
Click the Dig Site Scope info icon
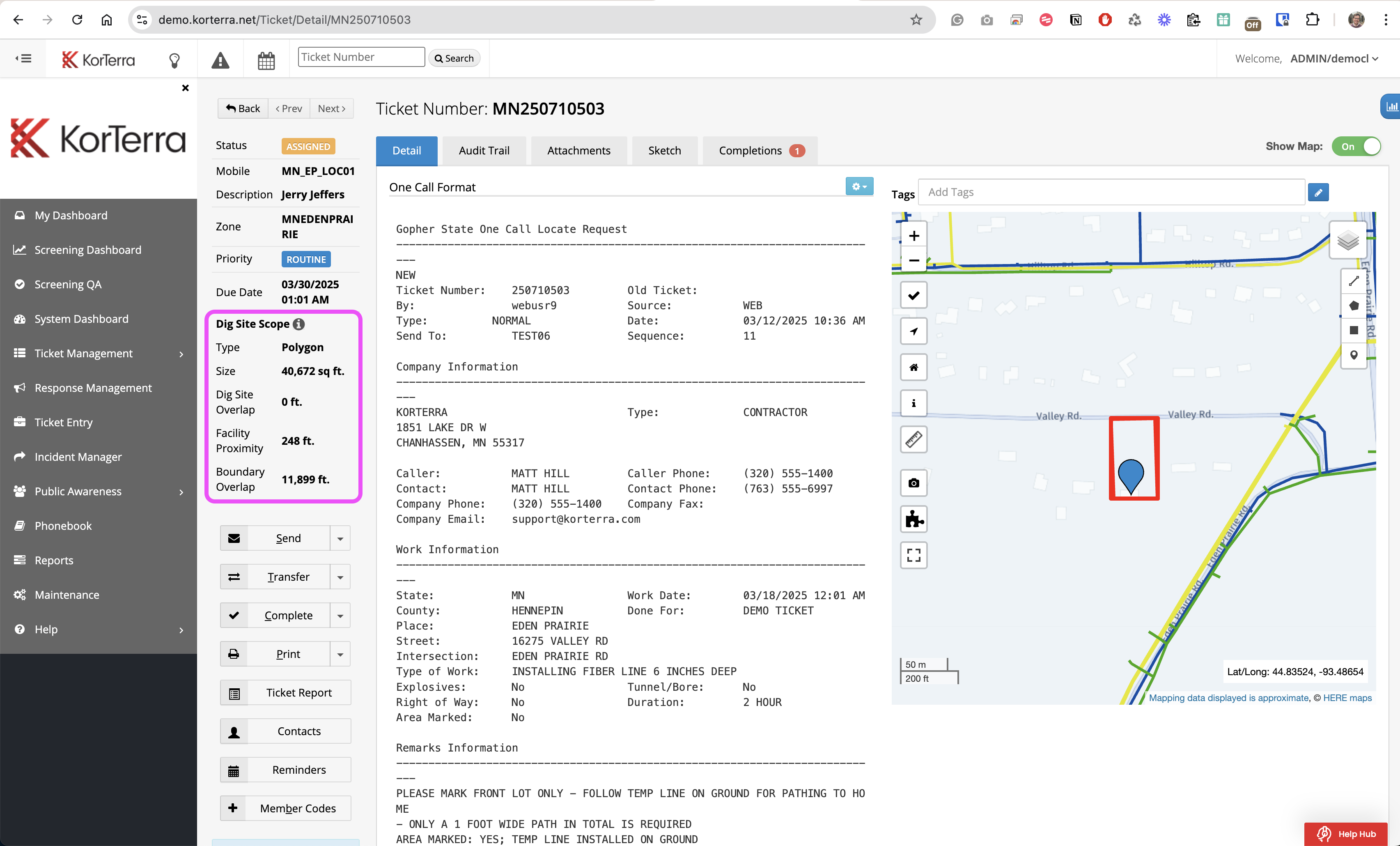(x=299, y=324)
